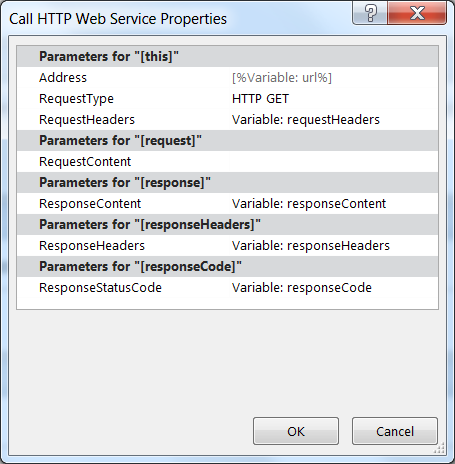
Task: Cancel the properties dialog
Action: coord(395,431)
